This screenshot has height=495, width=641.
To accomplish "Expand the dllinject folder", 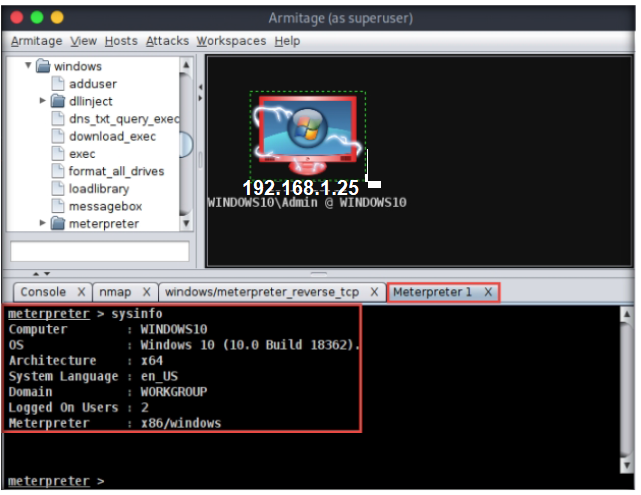I will click(x=43, y=101).
